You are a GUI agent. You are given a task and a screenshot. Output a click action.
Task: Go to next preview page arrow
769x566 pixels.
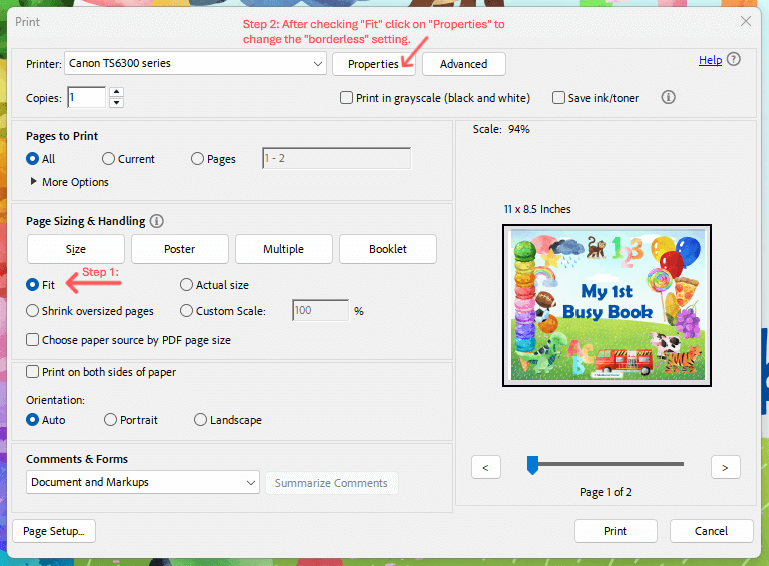click(725, 467)
